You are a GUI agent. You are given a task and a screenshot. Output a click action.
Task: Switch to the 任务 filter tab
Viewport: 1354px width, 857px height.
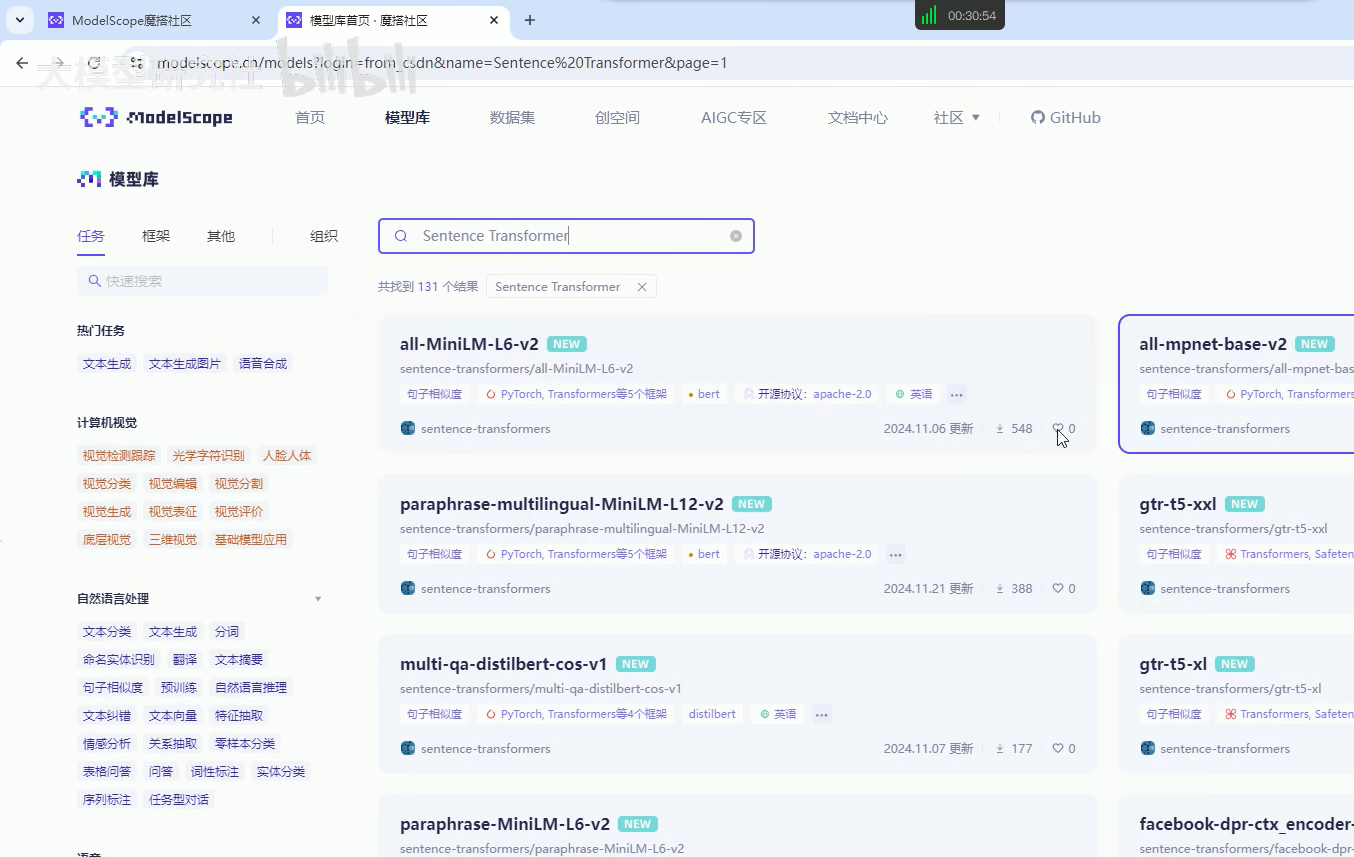(91, 236)
